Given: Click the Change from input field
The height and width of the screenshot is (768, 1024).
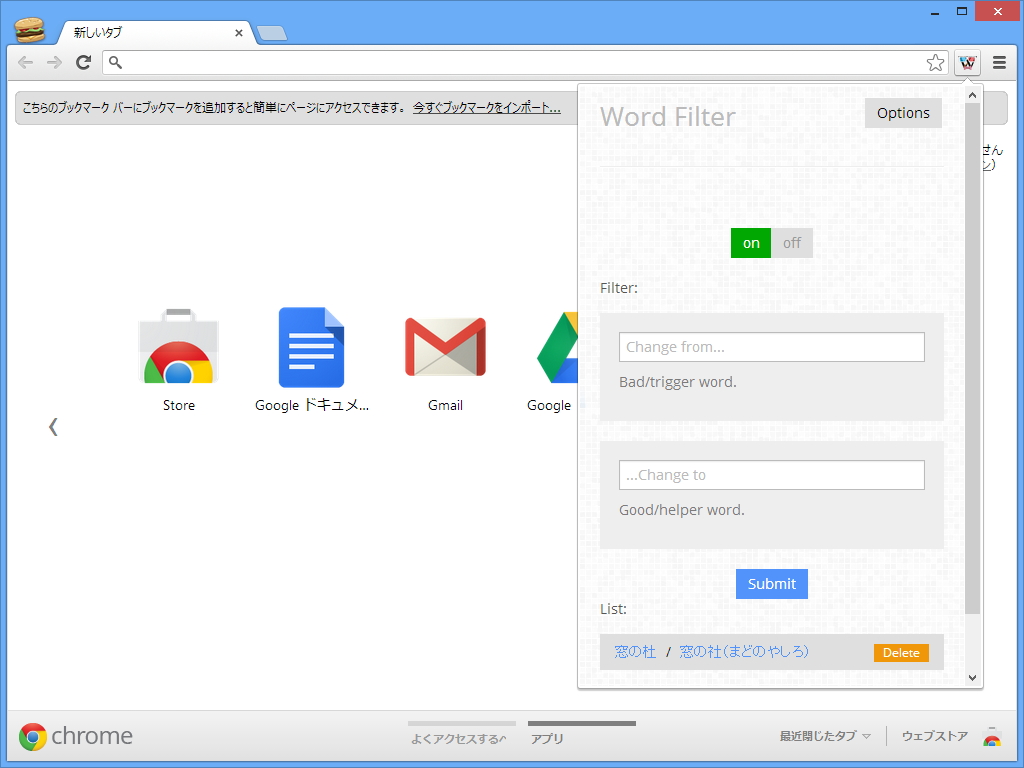Looking at the screenshot, I should pyautogui.click(x=771, y=347).
